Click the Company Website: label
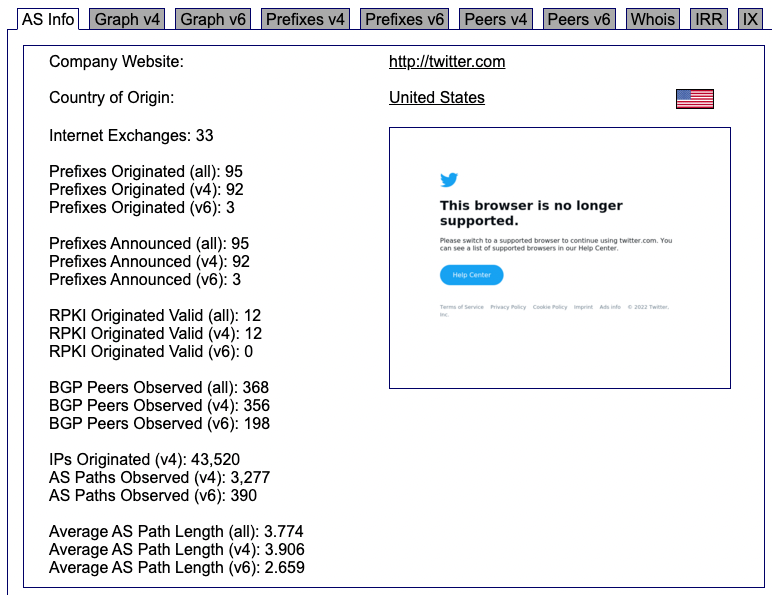The width and height of the screenshot is (772, 595). coord(116,62)
